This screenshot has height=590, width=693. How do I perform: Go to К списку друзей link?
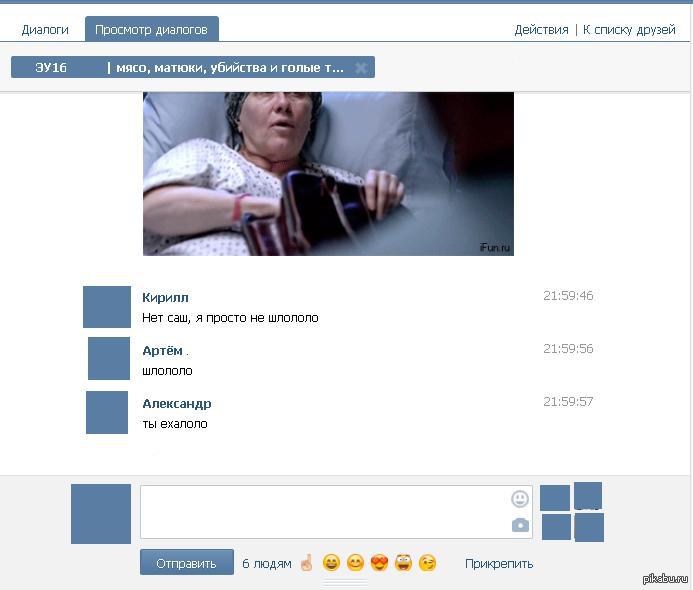(x=629, y=30)
